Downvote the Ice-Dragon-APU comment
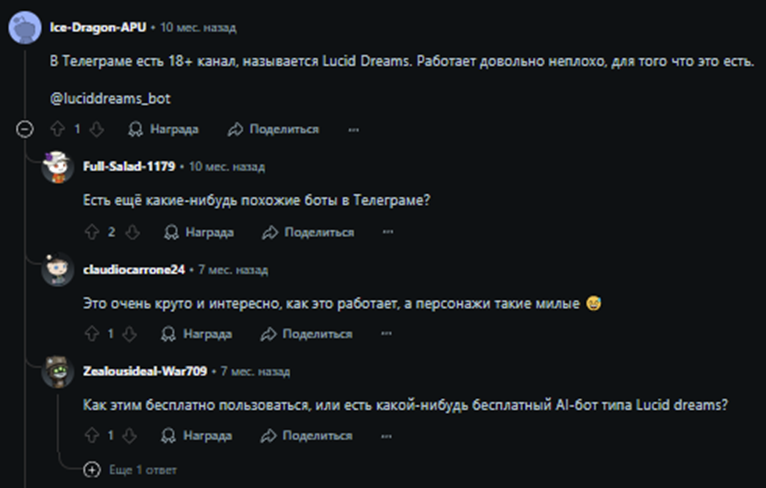The image size is (766, 488). point(97,129)
